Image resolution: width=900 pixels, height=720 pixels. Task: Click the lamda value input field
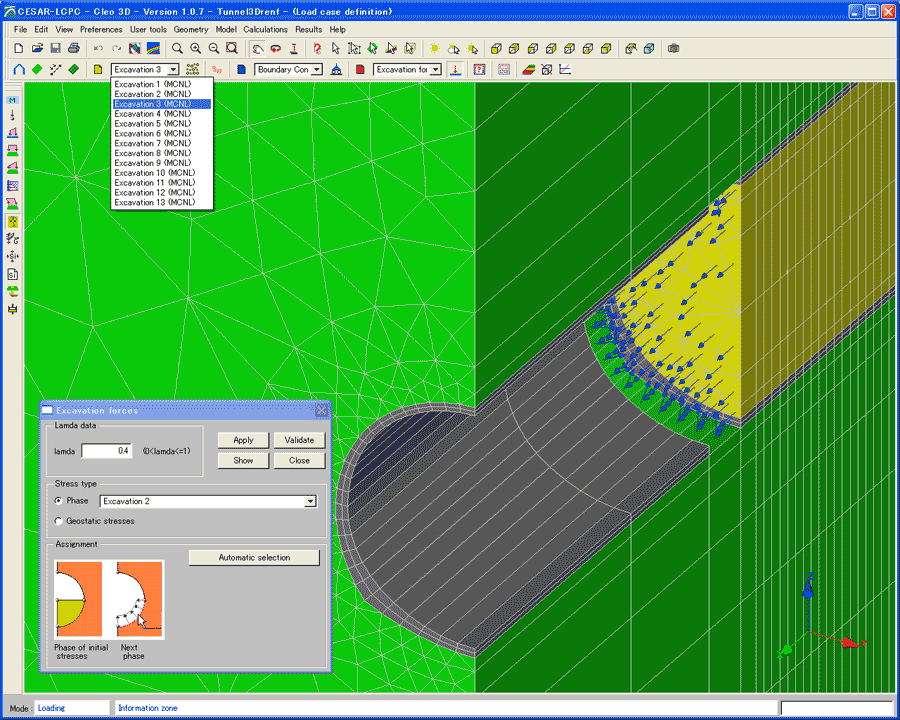click(x=107, y=451)
